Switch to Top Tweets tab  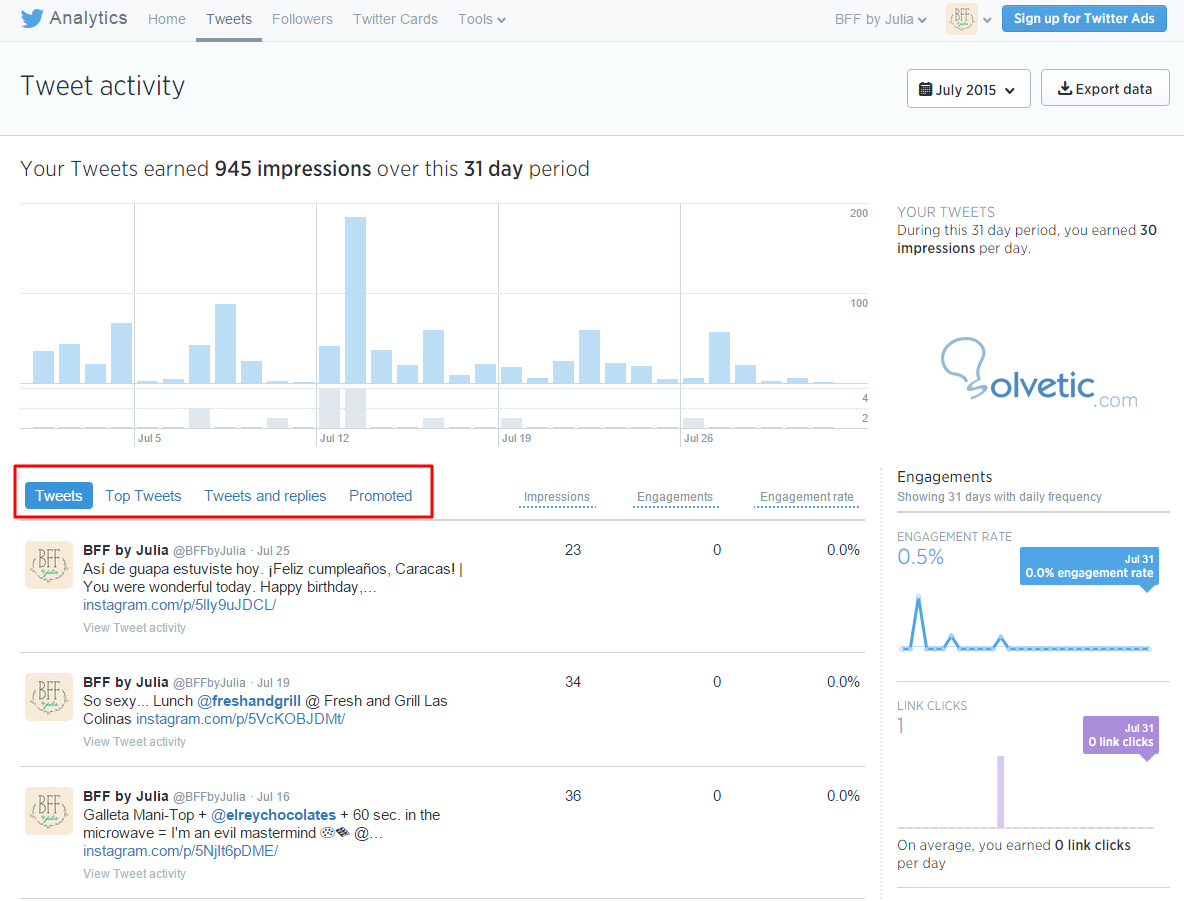[x=143, y=495]
